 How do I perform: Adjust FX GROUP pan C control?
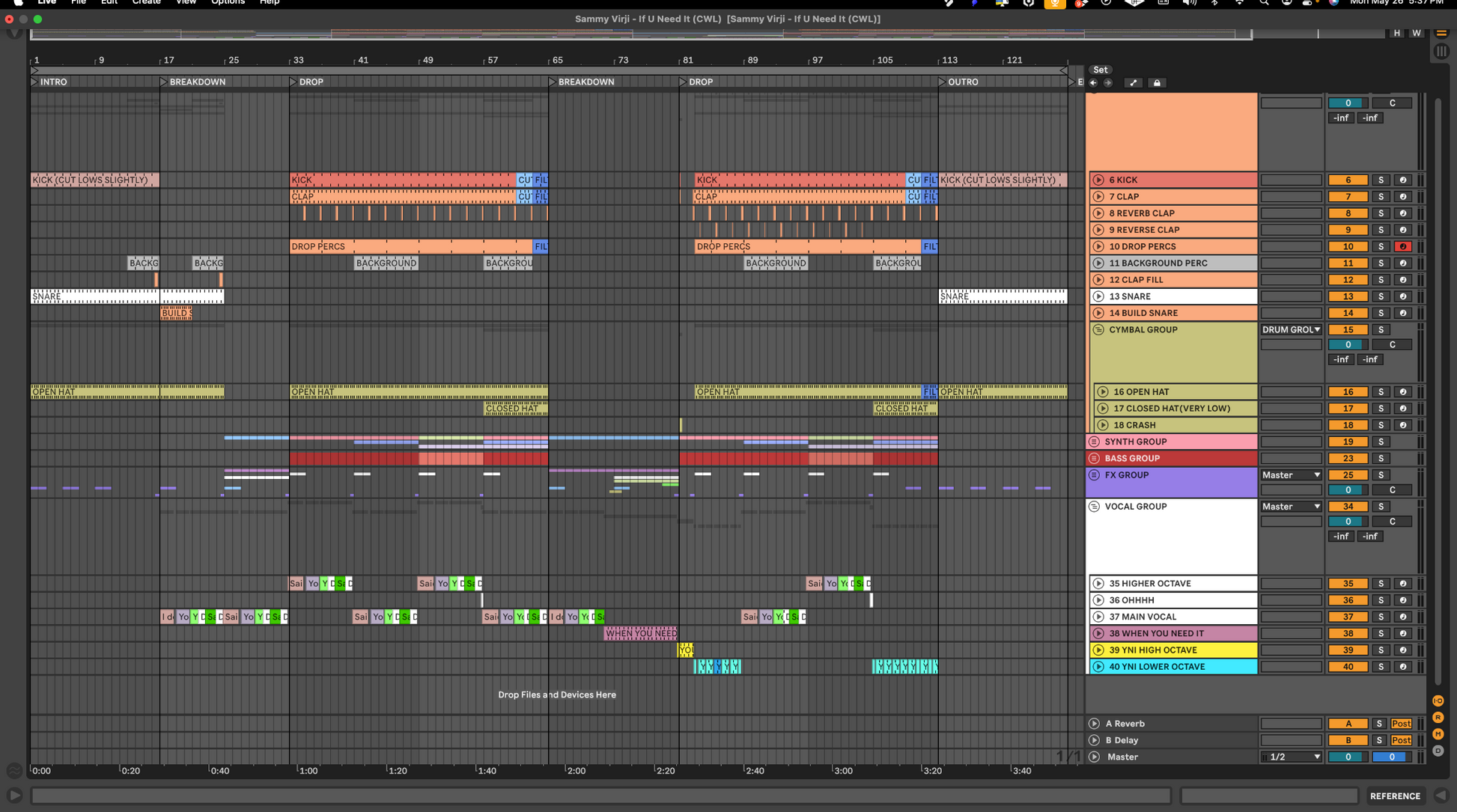pos(1392,490)
